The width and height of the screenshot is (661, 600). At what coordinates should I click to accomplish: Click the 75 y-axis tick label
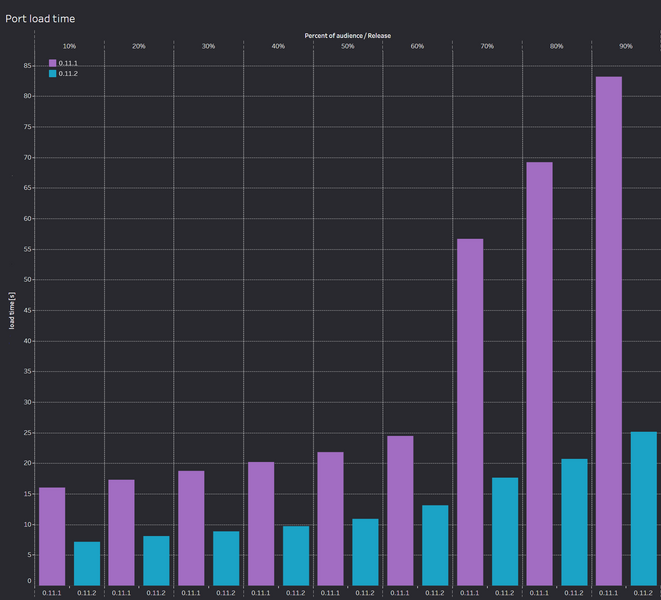[27, 127]
